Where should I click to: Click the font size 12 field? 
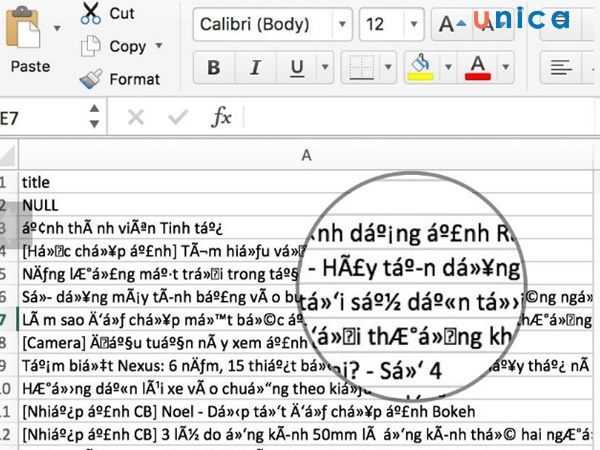382,24
